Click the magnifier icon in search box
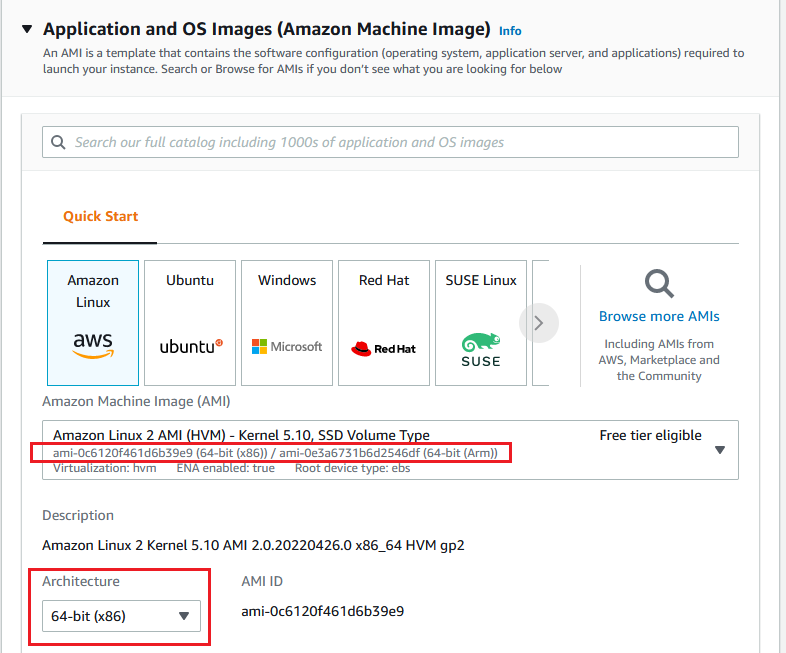This screenshot has height=653, width=786. [58, 142]
